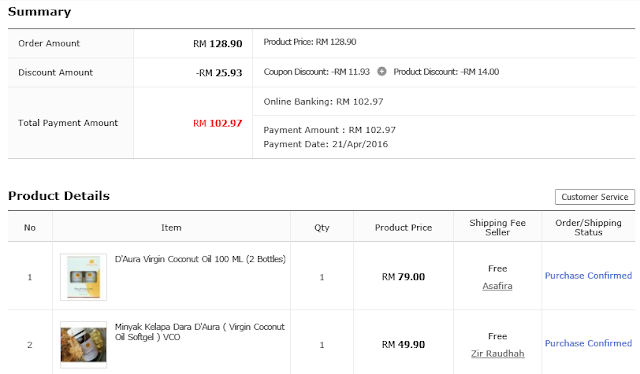This screenshot has width=640, height=374.
Task: Click Purchase Confirmed for the Softgel VCO item
Action: click(588, 343)
